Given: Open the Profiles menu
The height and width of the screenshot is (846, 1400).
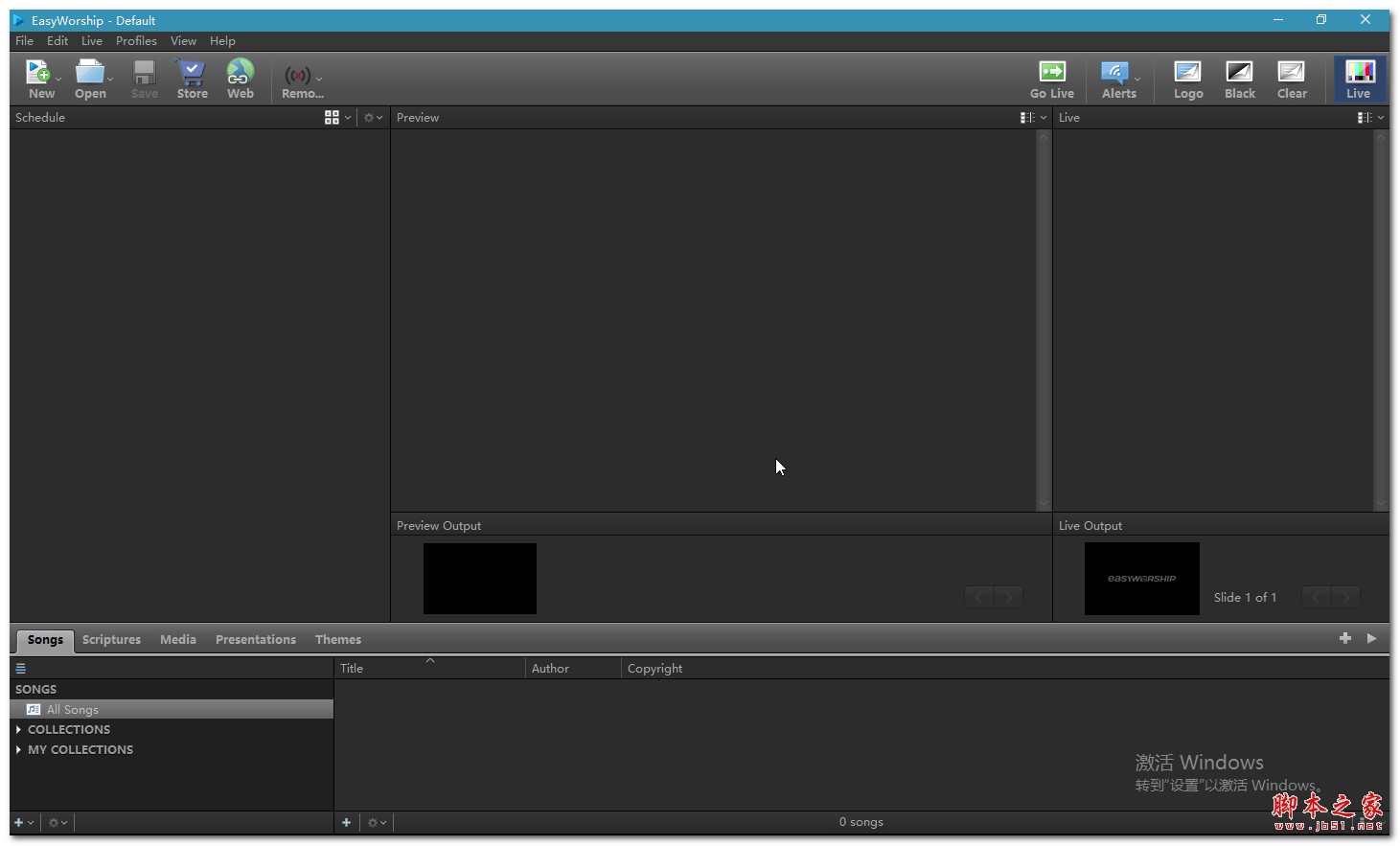Looking at the screenshot, I should point(136,41).
